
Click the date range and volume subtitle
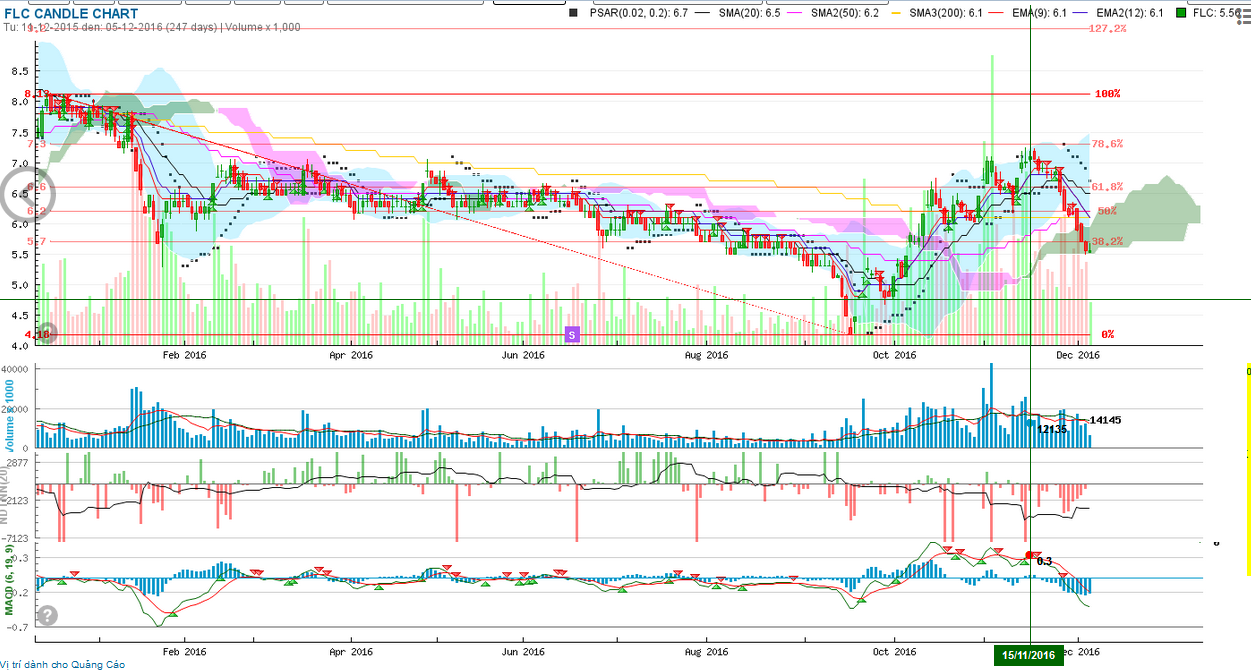click(x=150, y=27)
